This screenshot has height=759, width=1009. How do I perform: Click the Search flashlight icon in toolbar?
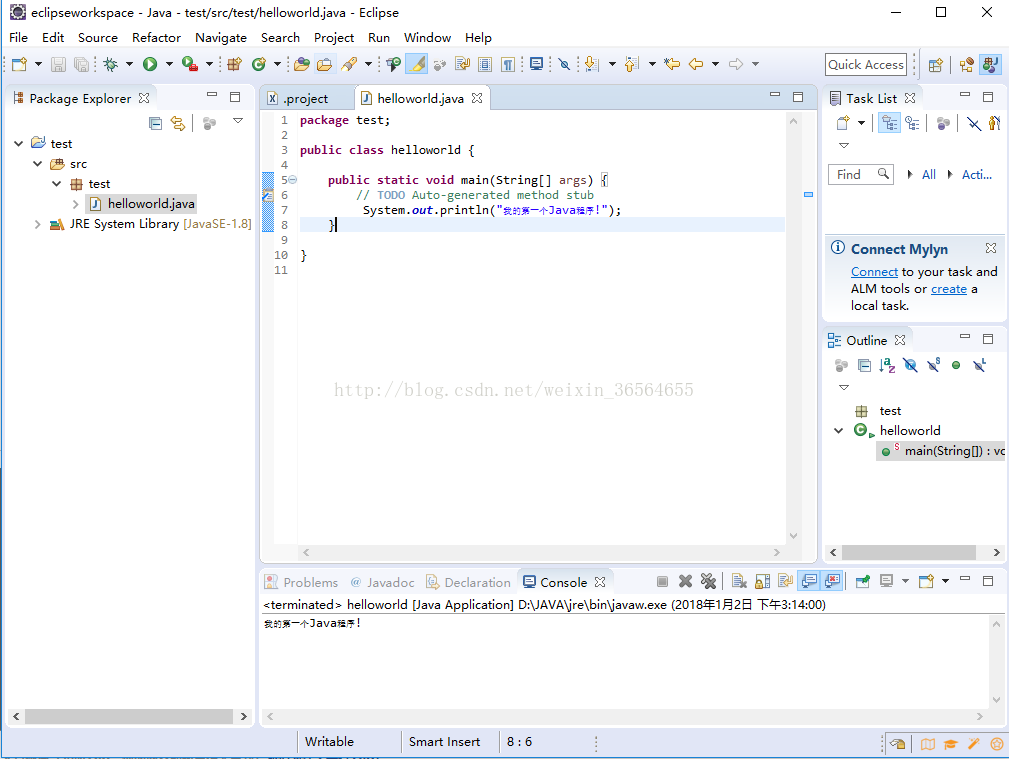click(x=349, y=64)
